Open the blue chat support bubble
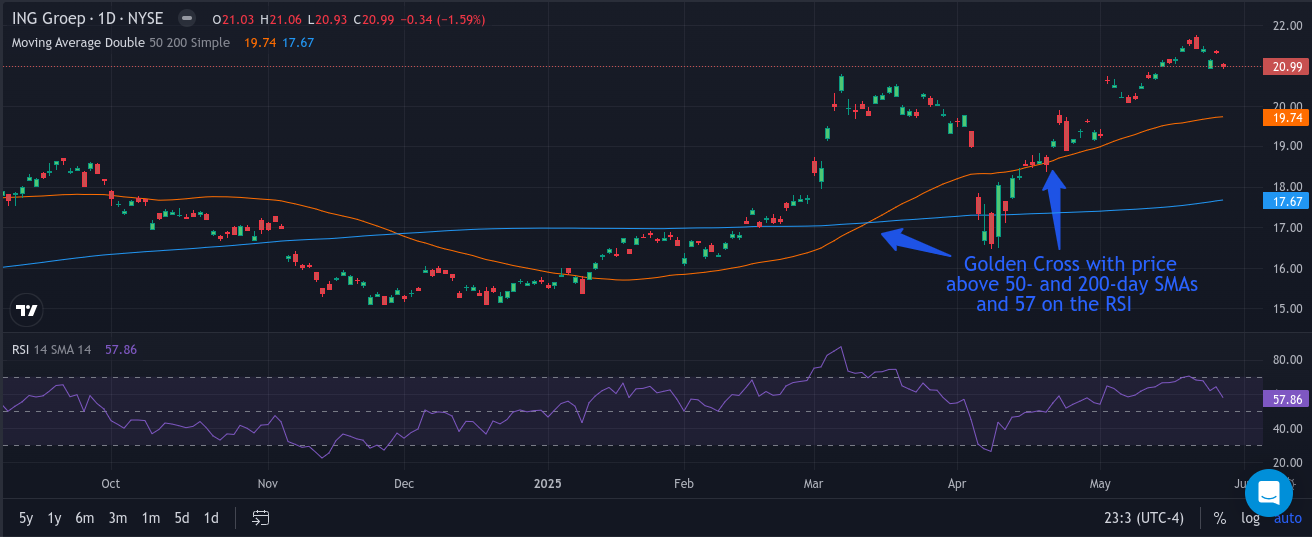The width and height of the screenshot is (1312, 537). (1269, 492)
